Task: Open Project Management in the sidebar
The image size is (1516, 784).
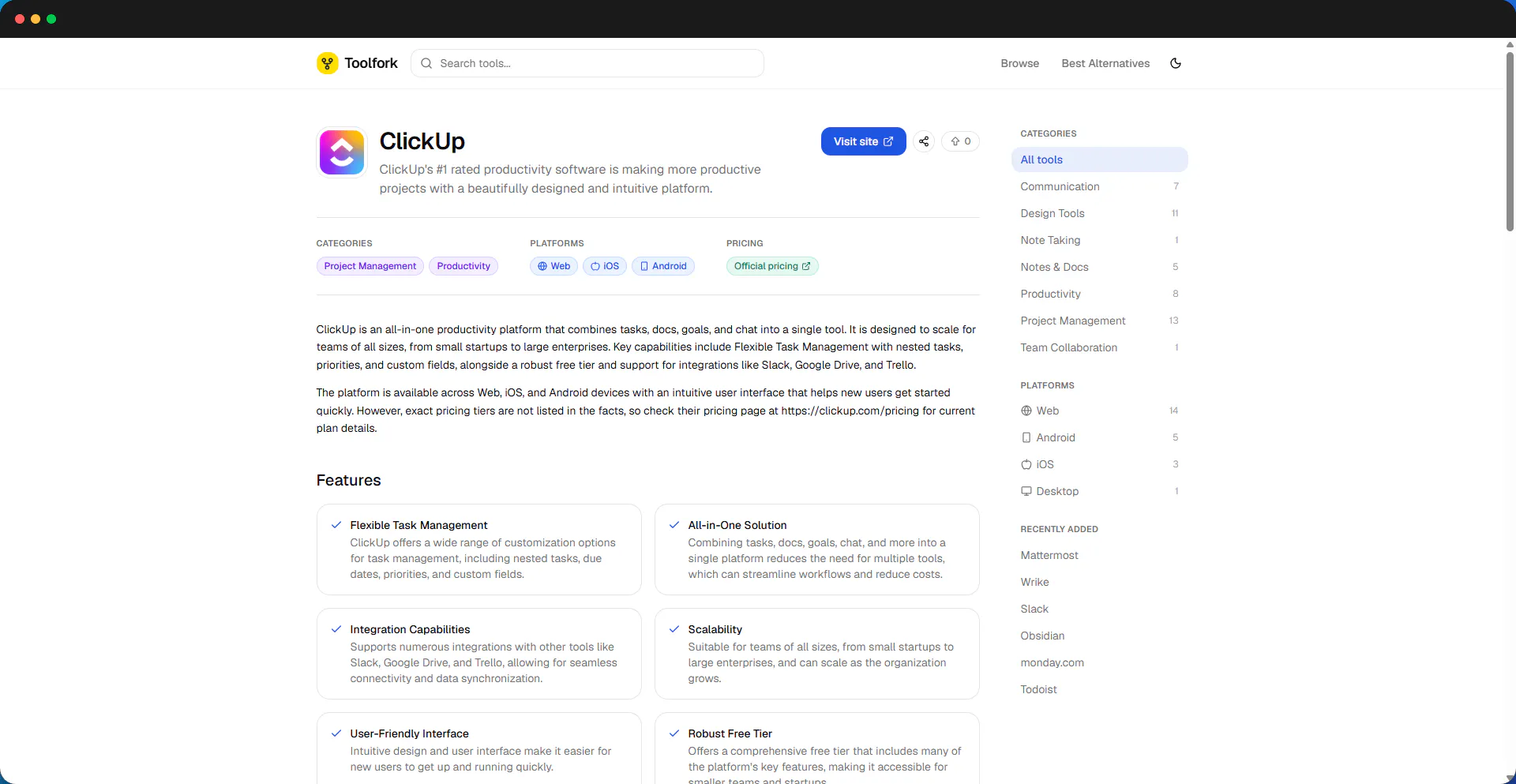Action: pos(1099,321)
